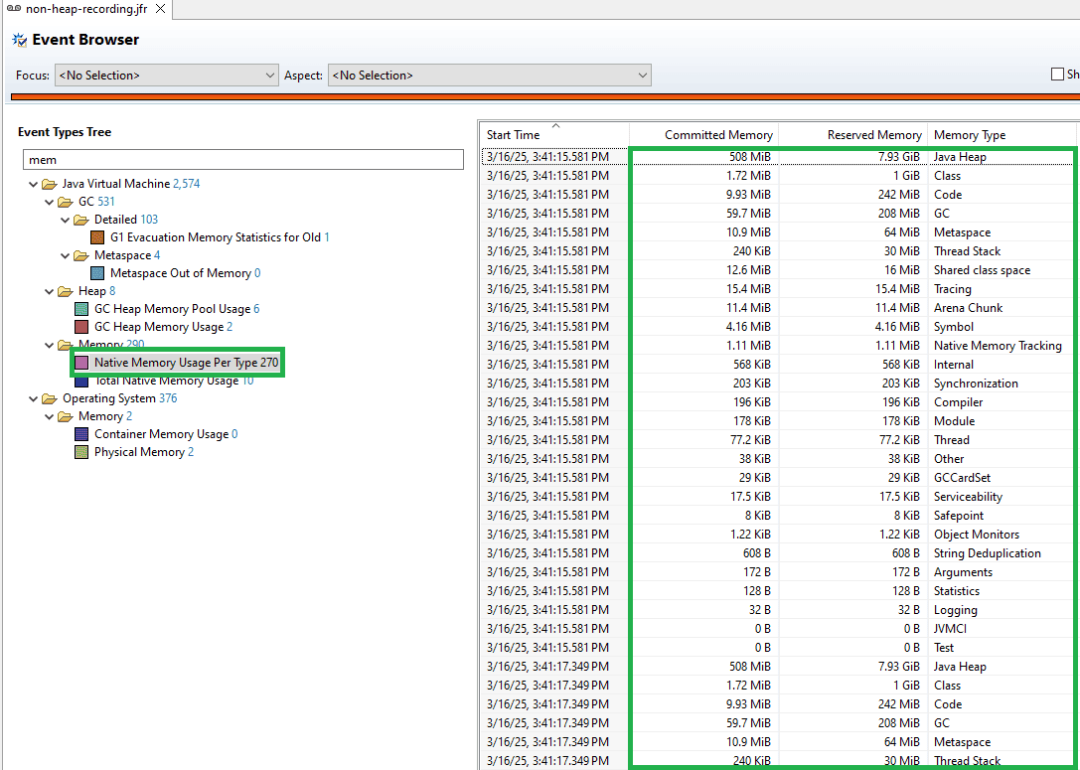This screenshot has height=770, width=1080.
Task: Sort by Memory Type column header
Action: coord(1002,135)
